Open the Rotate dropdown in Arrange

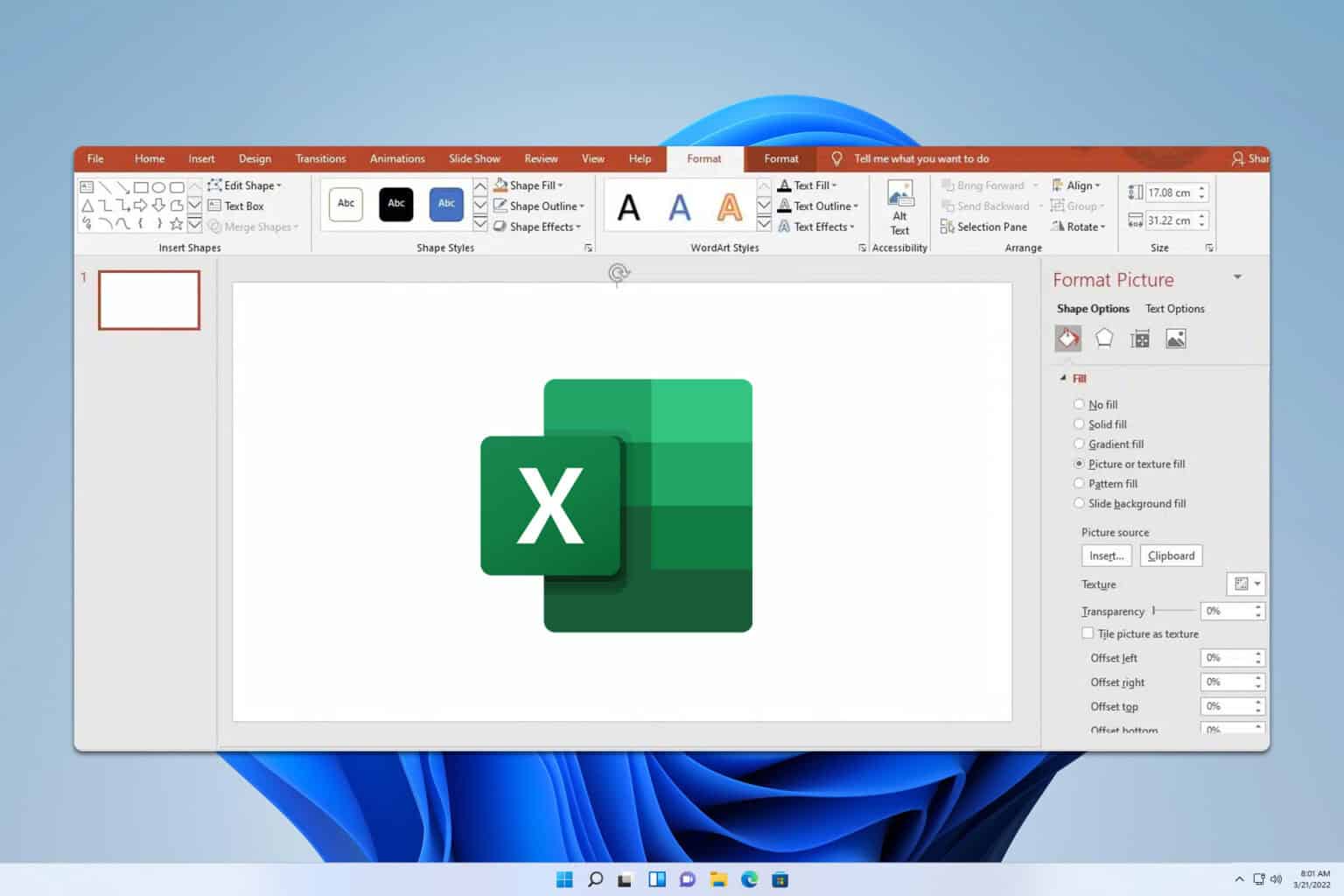(1079, 227)
